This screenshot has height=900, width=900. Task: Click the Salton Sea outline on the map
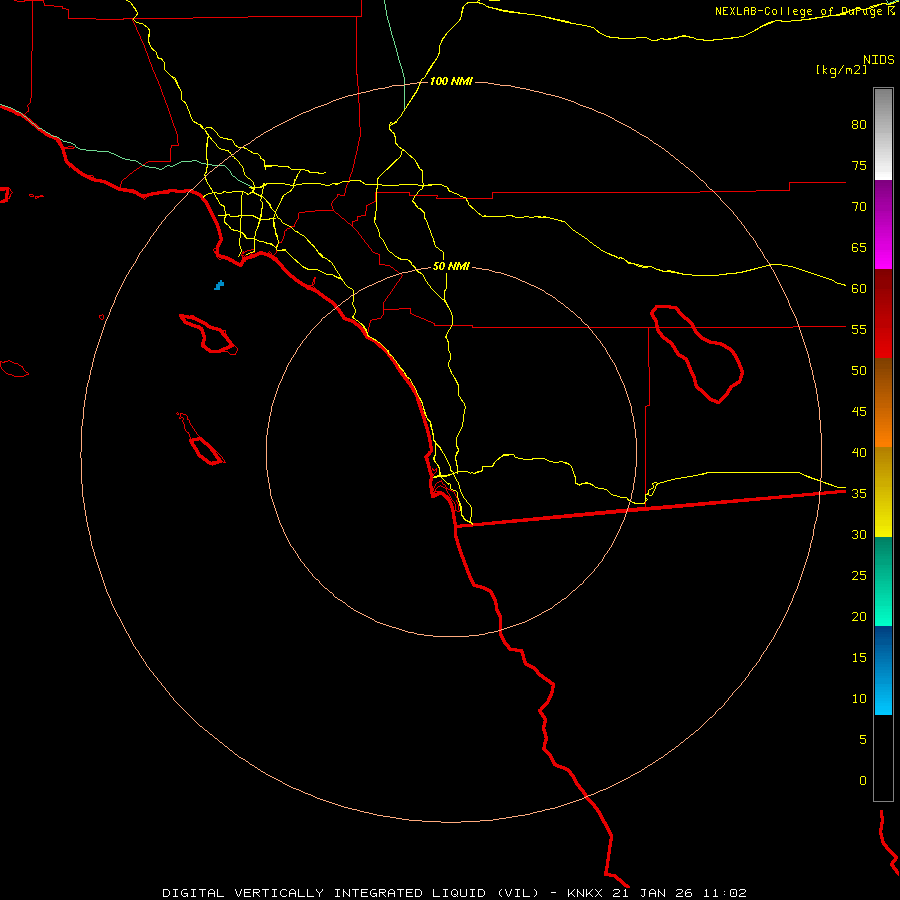click(x=697, y=354)
